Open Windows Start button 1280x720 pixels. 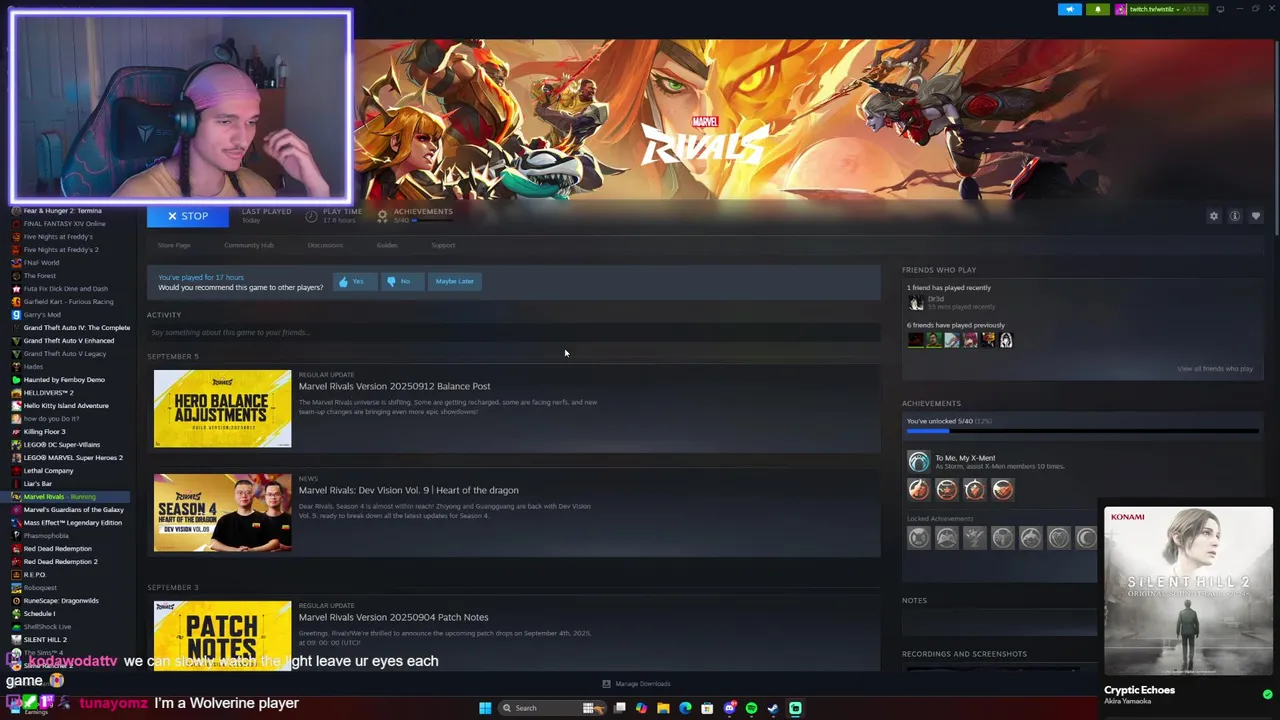(485, 708)
